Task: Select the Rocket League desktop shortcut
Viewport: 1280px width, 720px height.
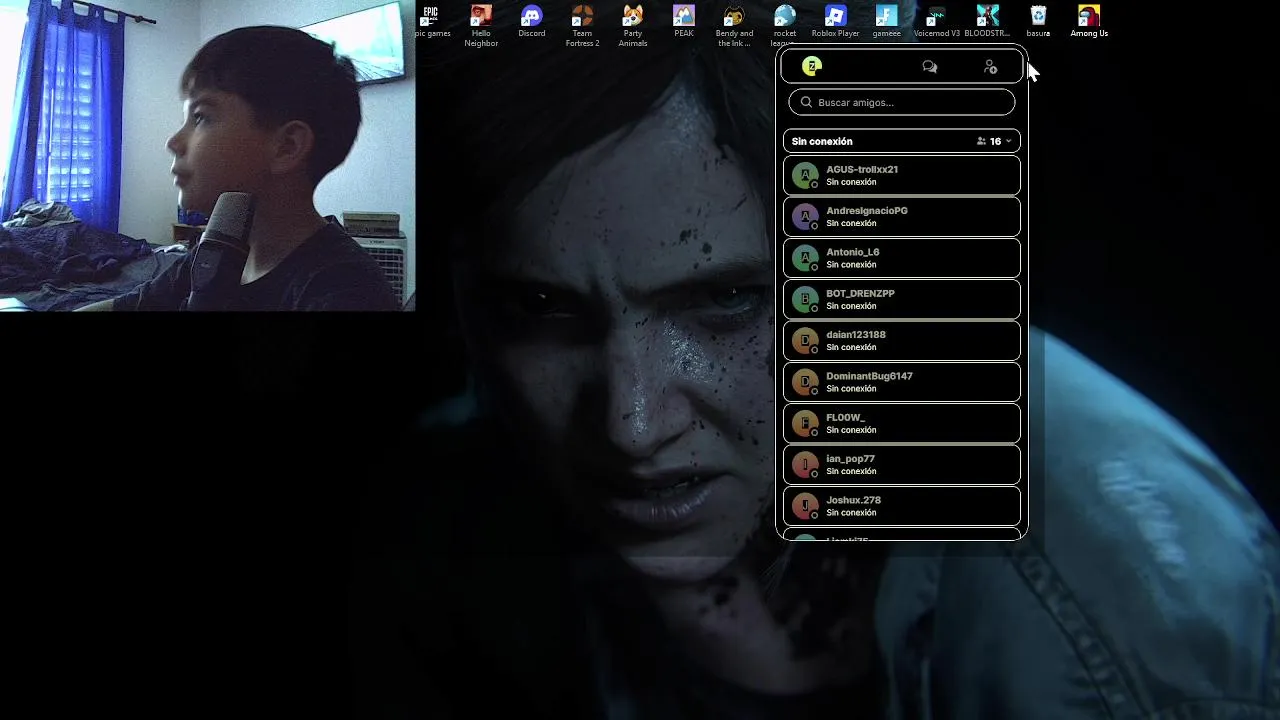Action: click(785, 27)
